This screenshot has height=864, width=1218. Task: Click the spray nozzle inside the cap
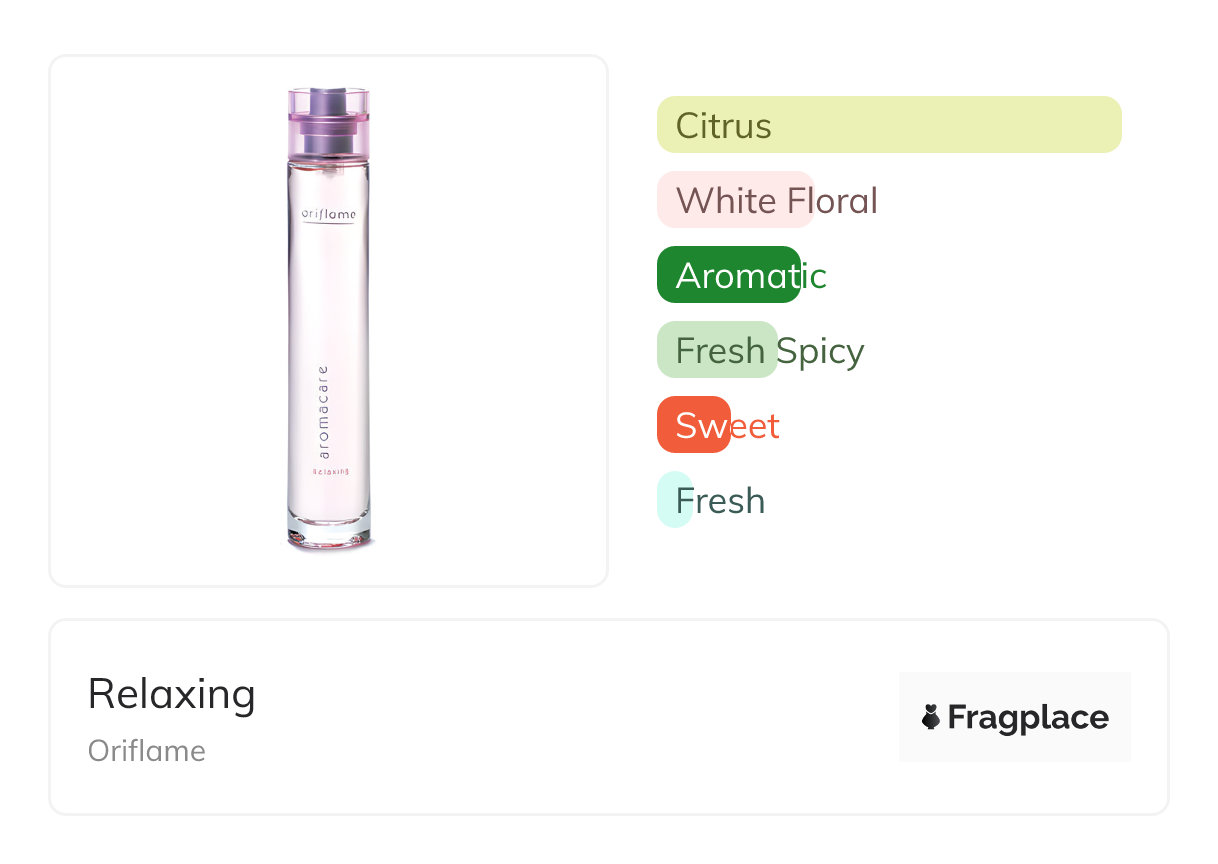click(x=329, y=99)
